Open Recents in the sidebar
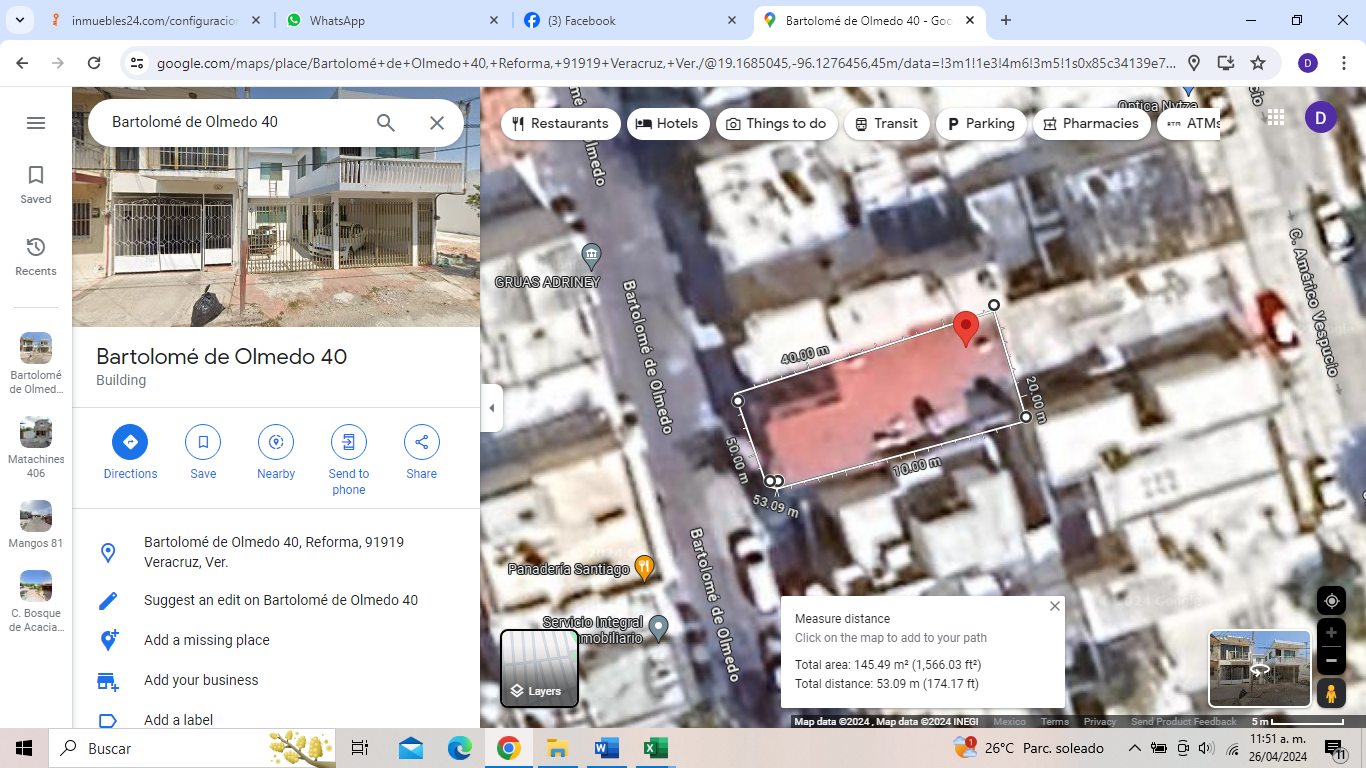The width and height of the screenshot is (1366, 768). point(36,257)
